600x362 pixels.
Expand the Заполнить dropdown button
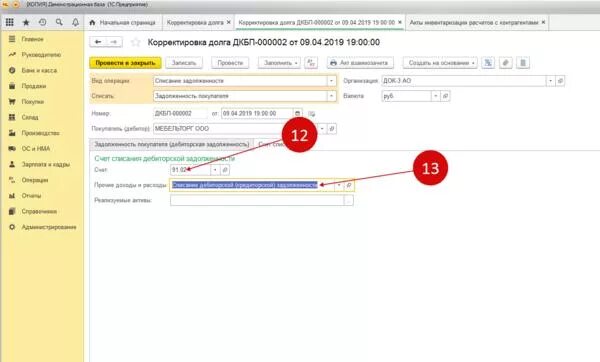(279, 63)
